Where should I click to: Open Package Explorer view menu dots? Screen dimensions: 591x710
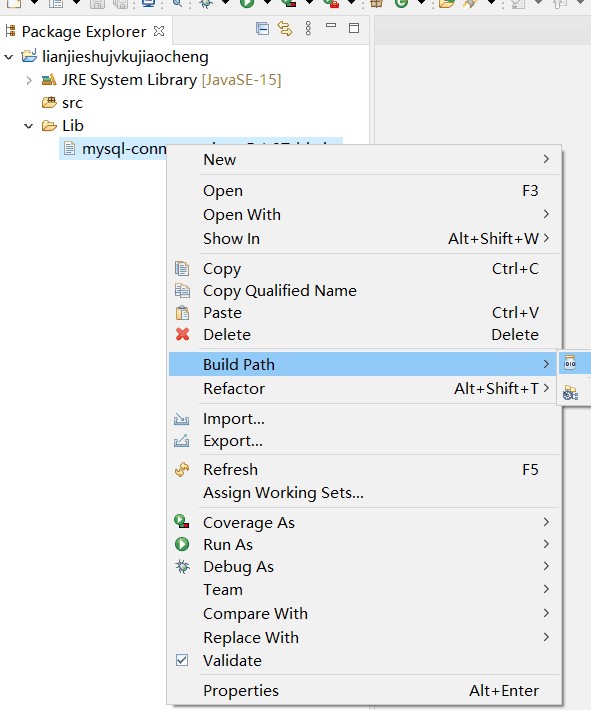coord(308,29)
